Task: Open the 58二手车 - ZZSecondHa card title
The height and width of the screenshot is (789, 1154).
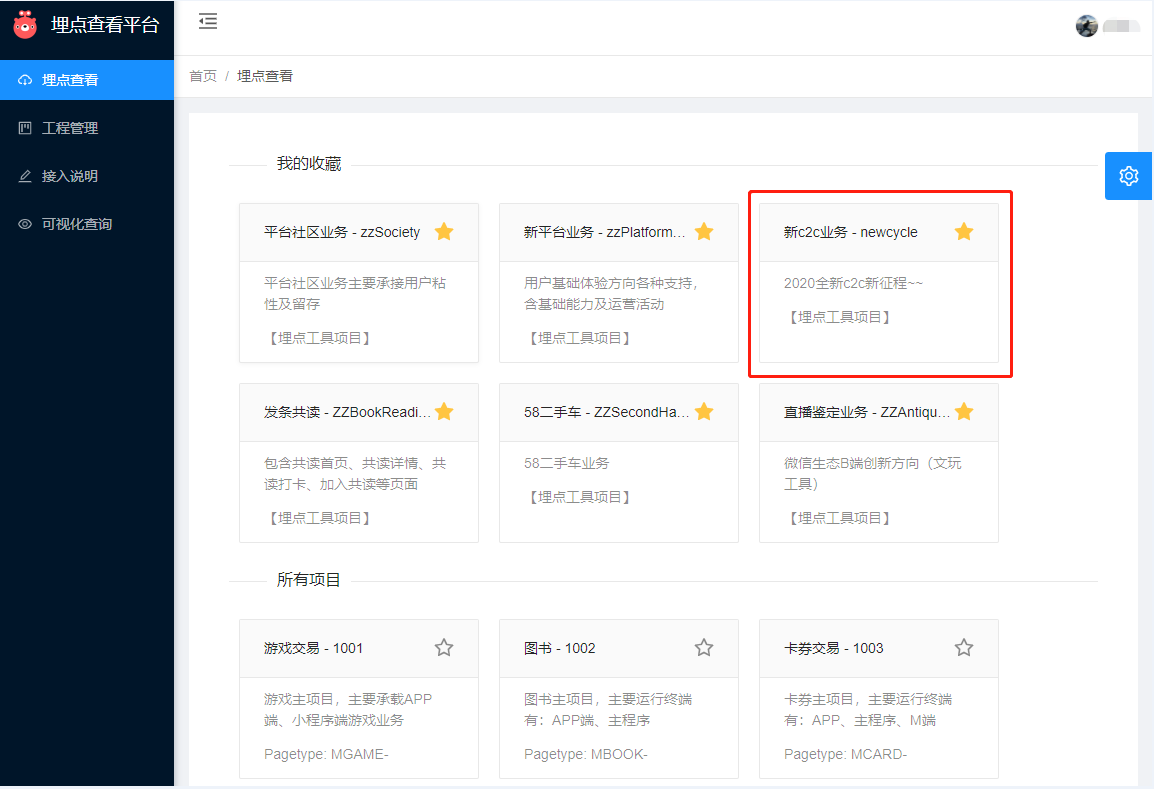Action: click(606, 412)
